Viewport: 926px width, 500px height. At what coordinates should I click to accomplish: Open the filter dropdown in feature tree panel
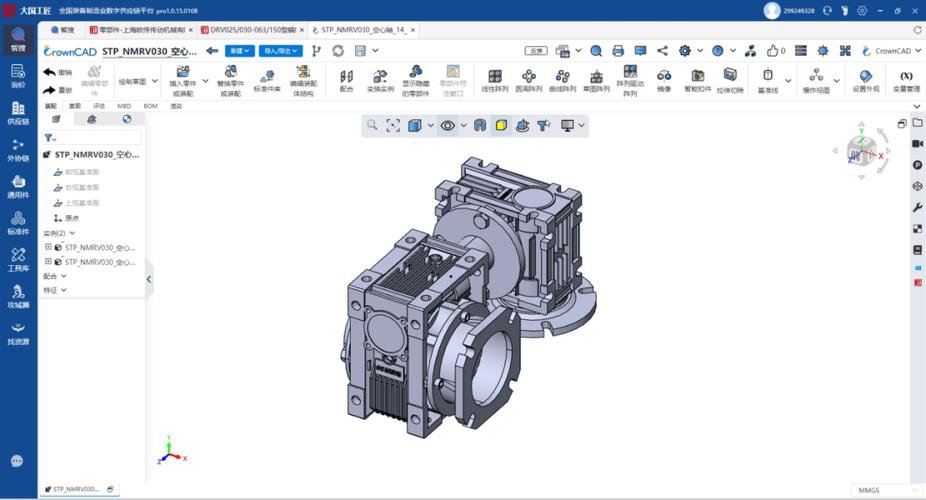pyautogui.click(x=50, y=138)
